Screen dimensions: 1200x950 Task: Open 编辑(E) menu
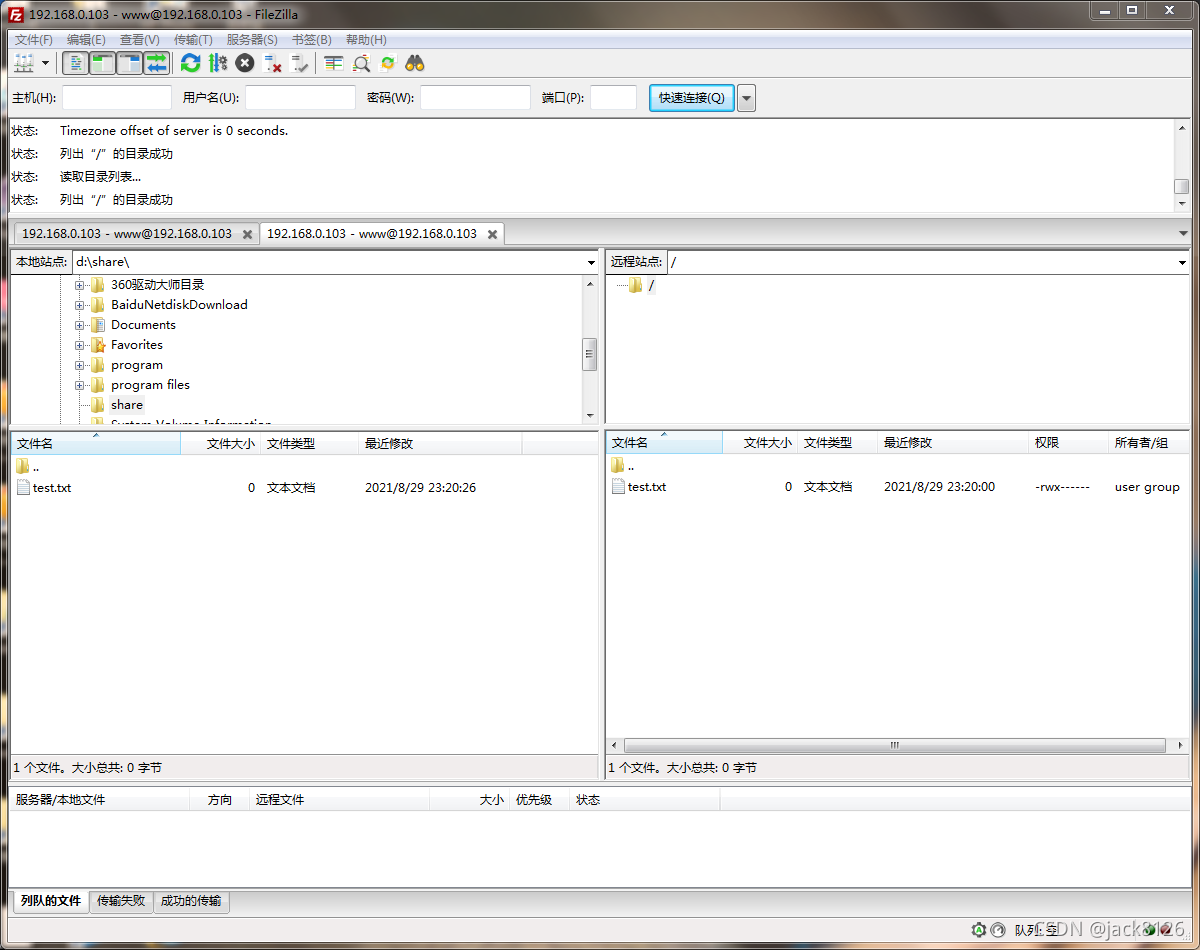click(86, 39)
